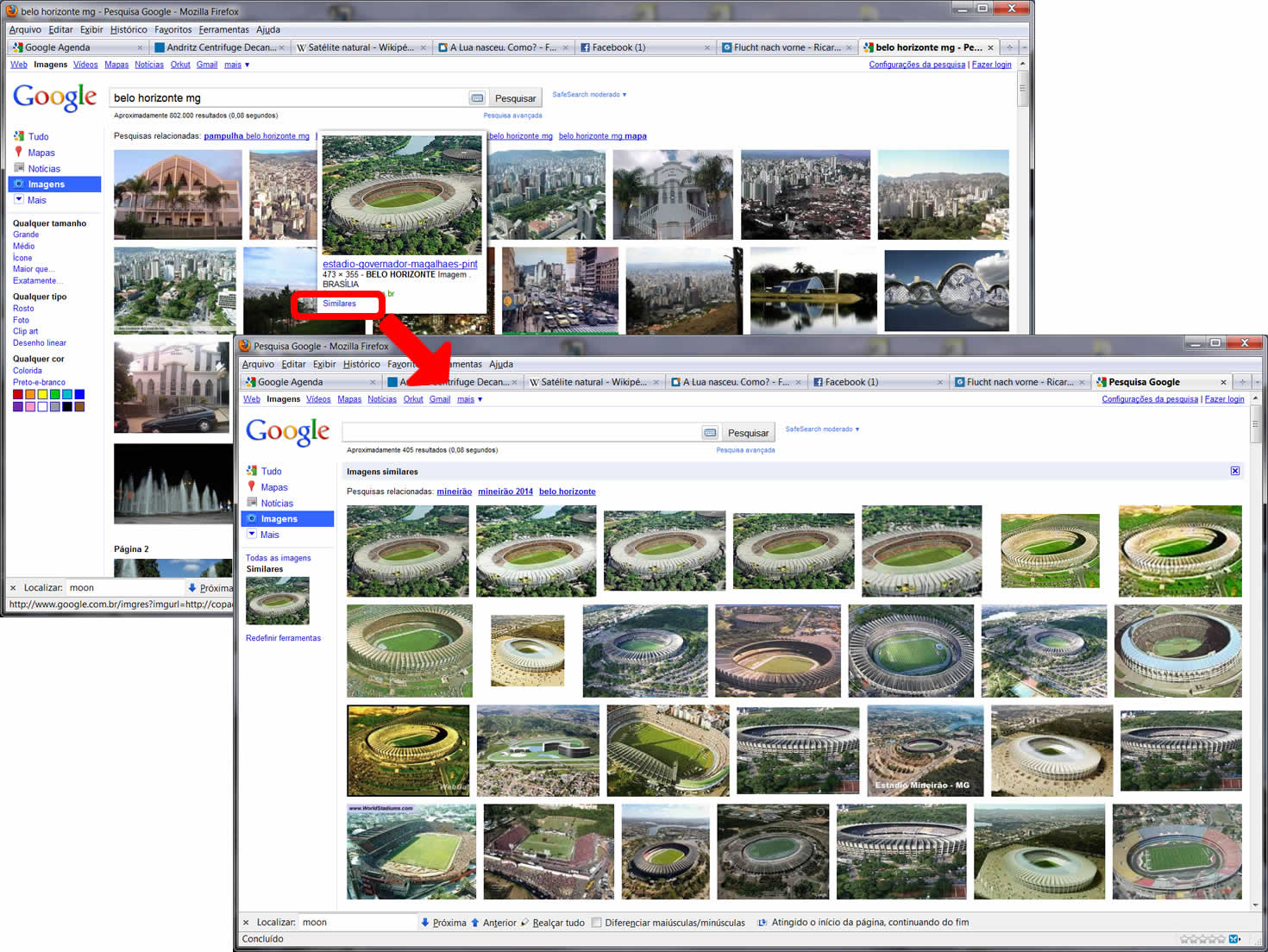Filter by pink color swatch

30,406
